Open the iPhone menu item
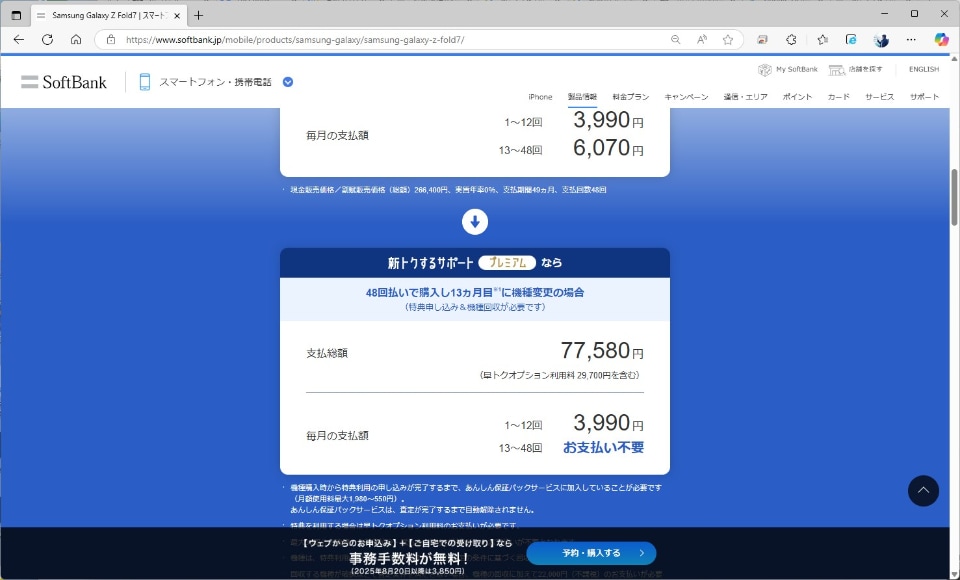Viewport: 960px width, 580px height. [540, 97]
